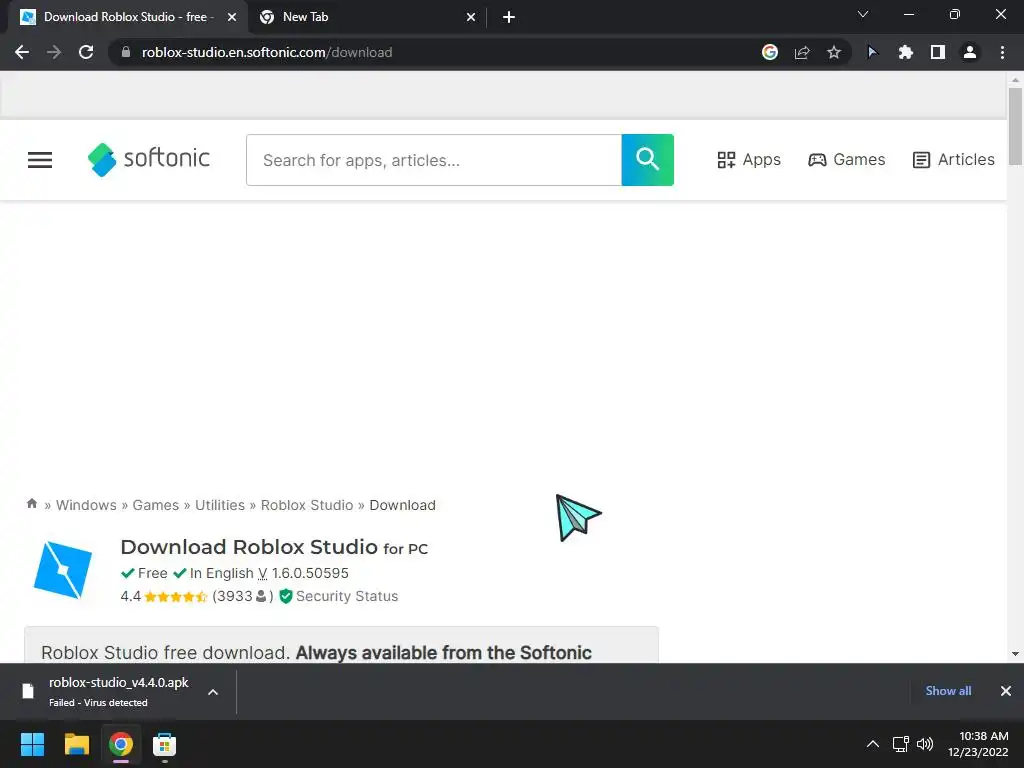Click the star rating 4.4

[x=164, y=596]
